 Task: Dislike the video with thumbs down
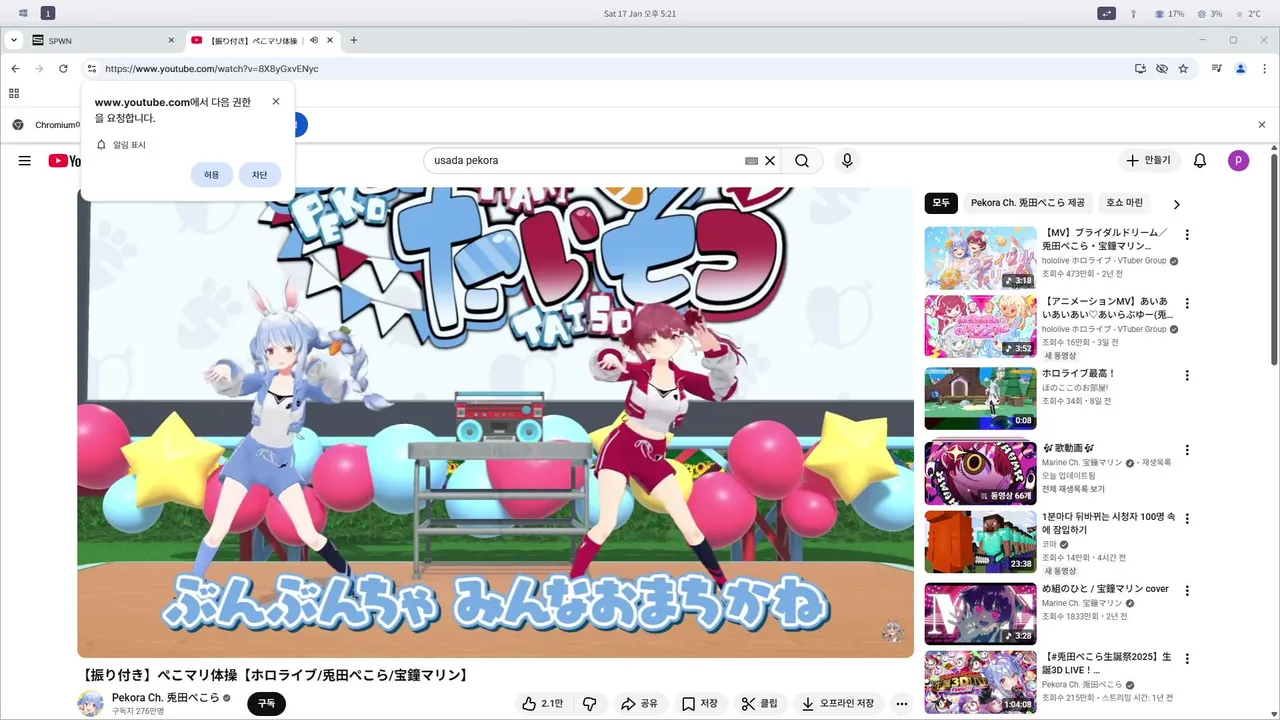pos(589,704)
